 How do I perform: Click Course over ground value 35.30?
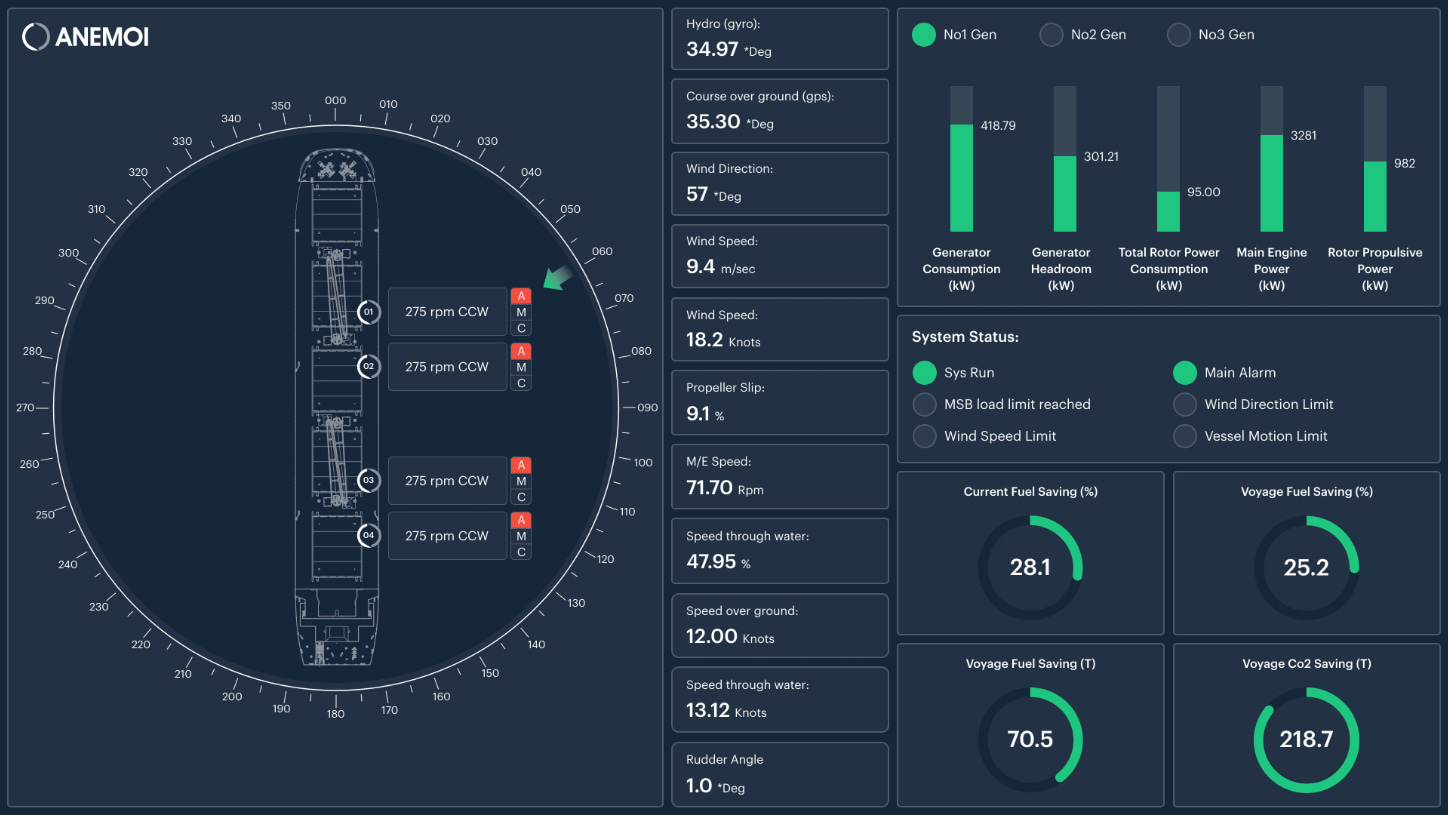pos(713,122)
